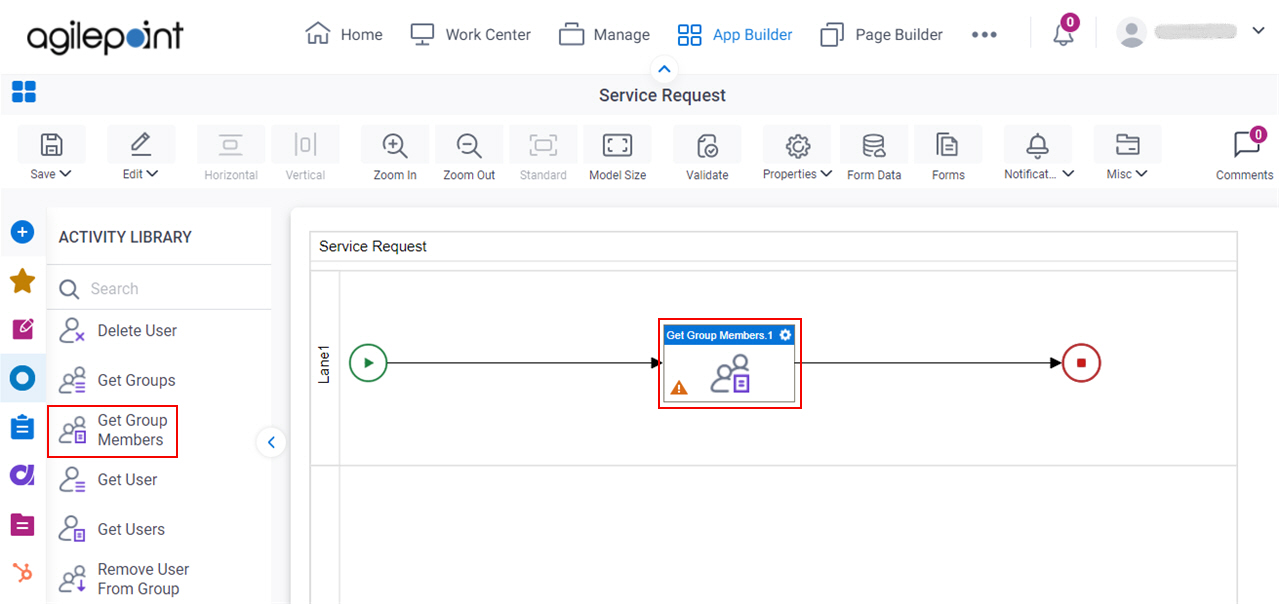
Task: Select the Get Group Members.1 activity title
Action: point(719,335)
